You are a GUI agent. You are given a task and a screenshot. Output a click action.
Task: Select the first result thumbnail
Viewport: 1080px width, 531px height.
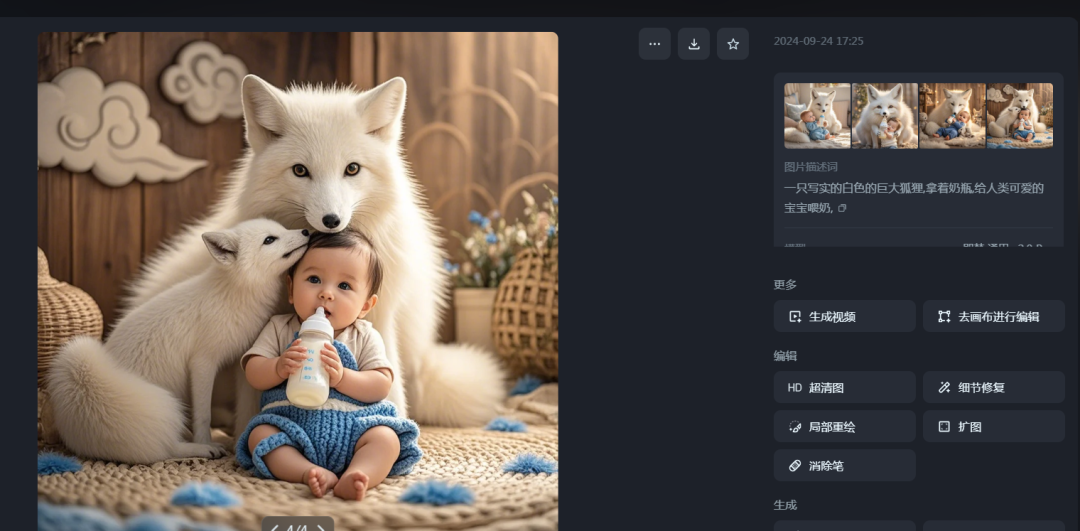(817, 116)
